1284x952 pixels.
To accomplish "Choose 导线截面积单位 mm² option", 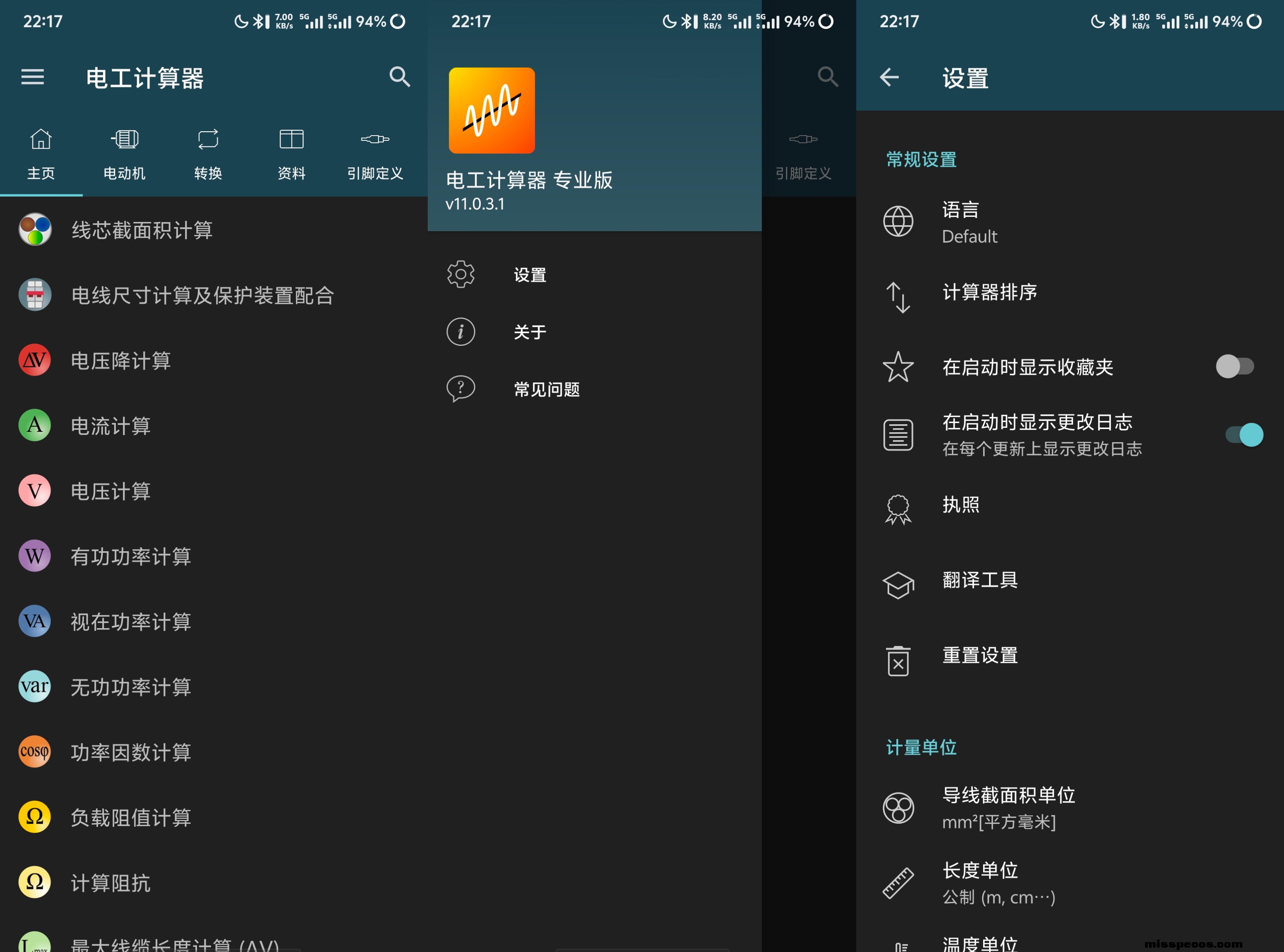I will click(1008, 808).
